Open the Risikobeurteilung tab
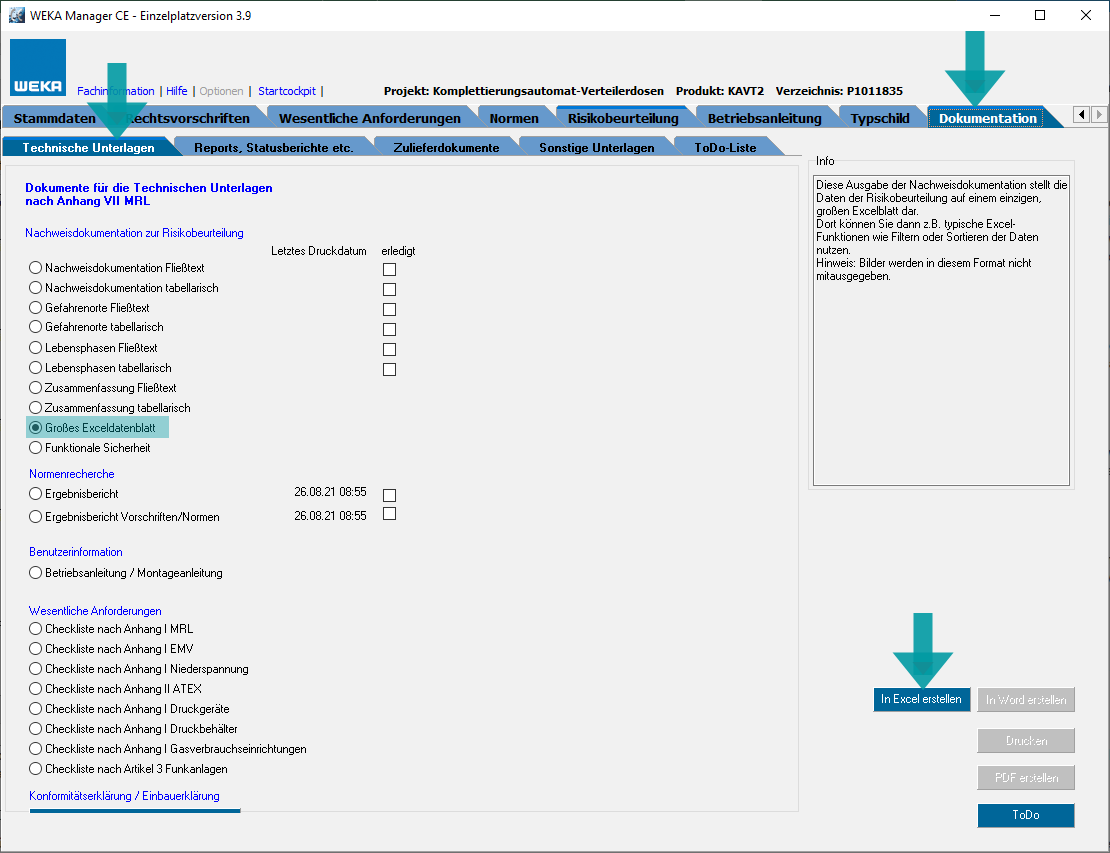1110x853 pixels. [x=622, y=118]
